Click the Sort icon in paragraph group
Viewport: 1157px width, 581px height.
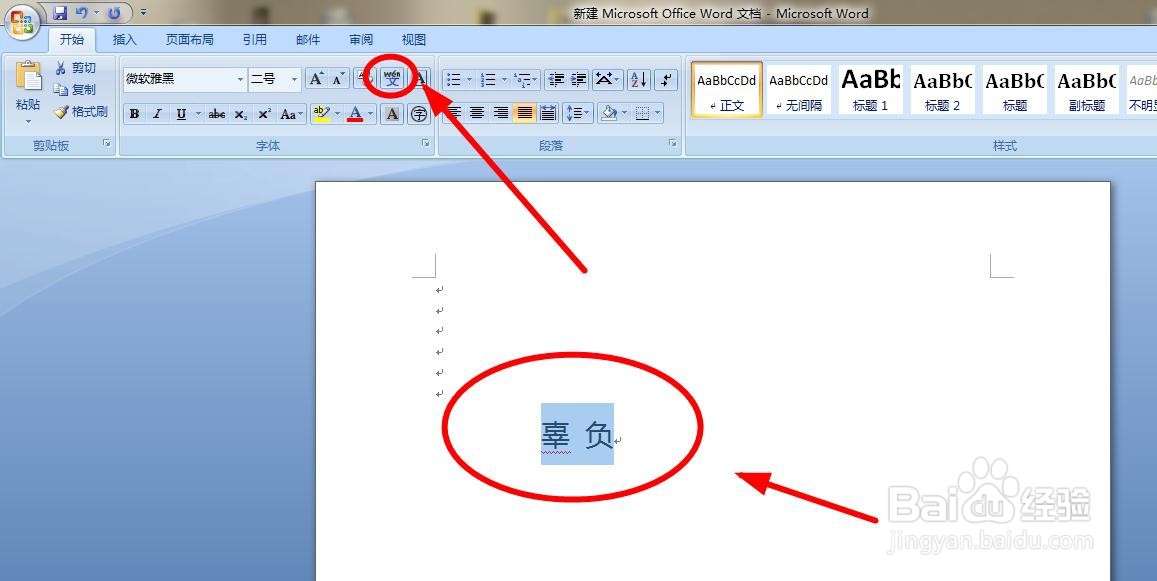(638, 80)
